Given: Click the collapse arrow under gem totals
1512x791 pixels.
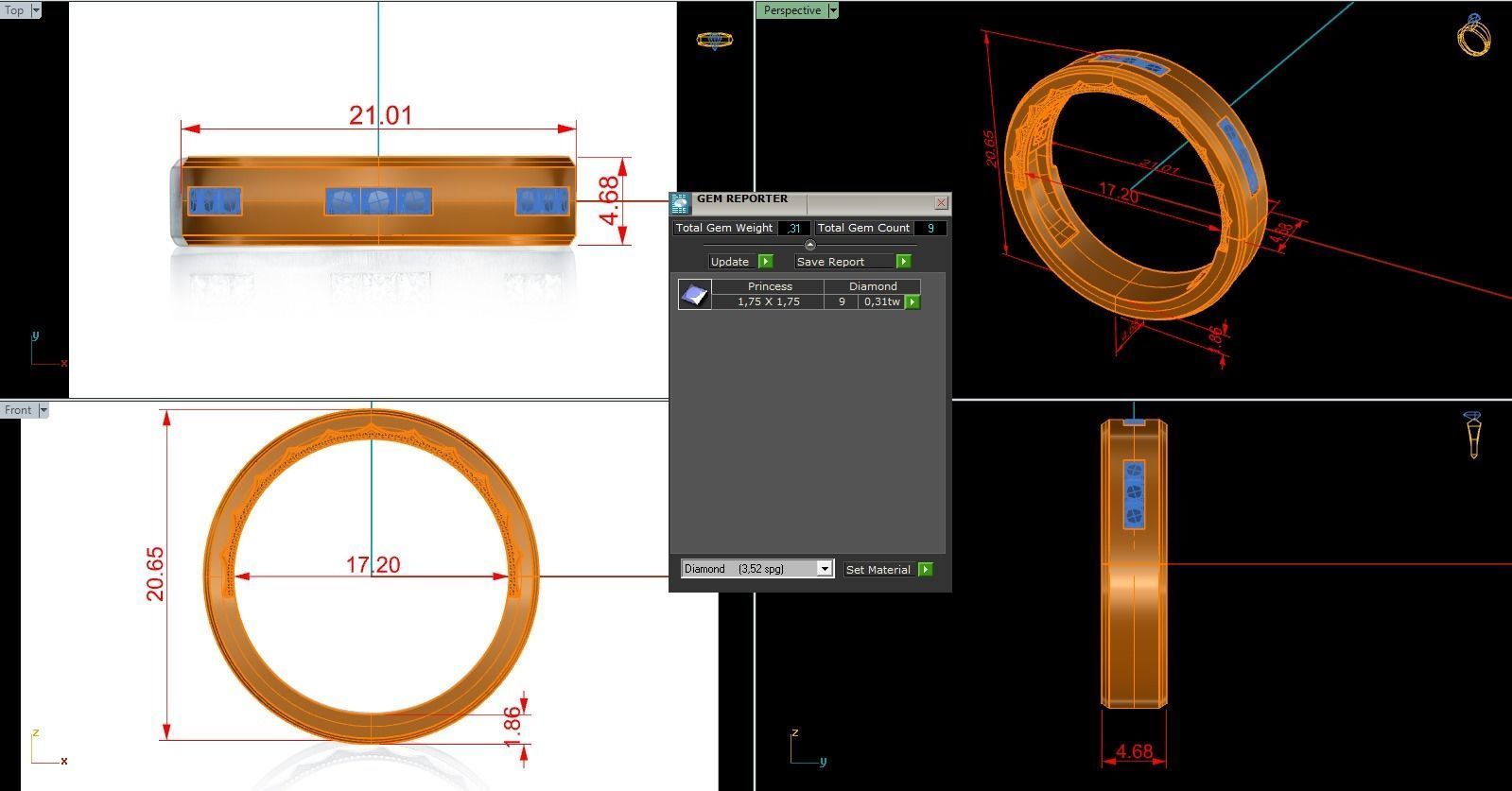Looking at the screenshot, I should click(x=809, y=245).
